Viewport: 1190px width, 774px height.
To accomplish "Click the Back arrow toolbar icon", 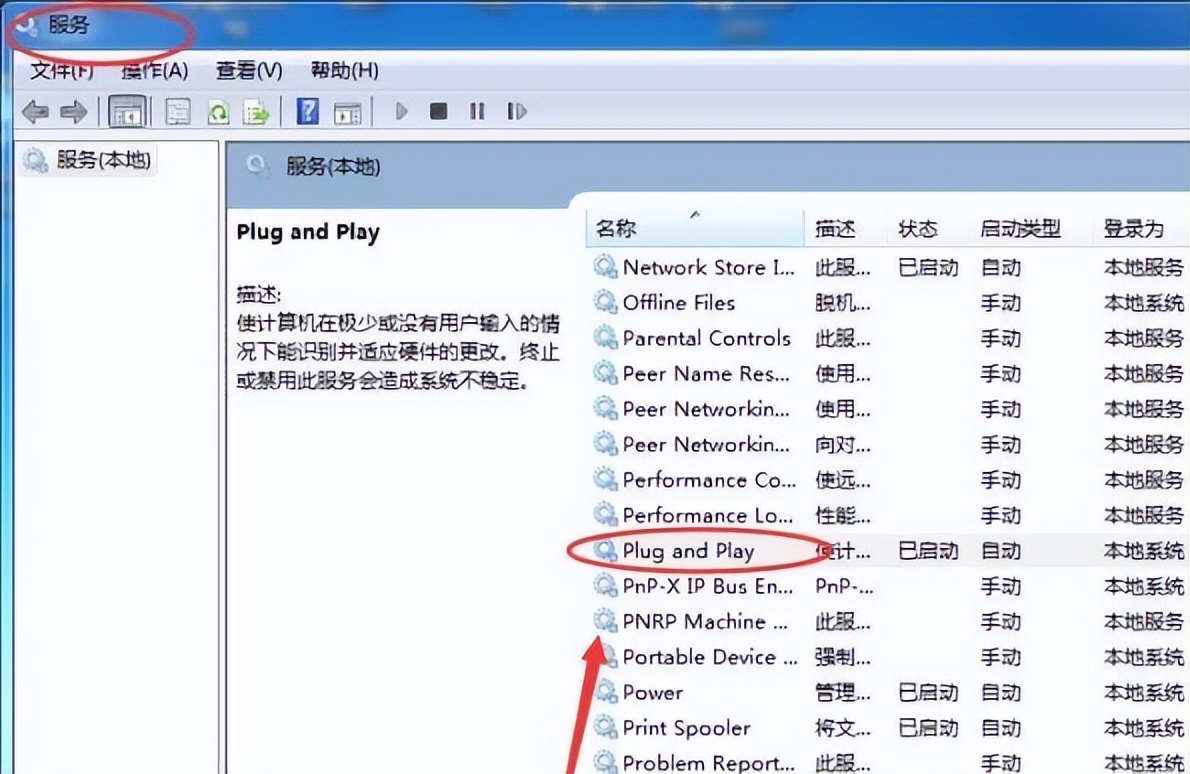I will tap(35, 112).
